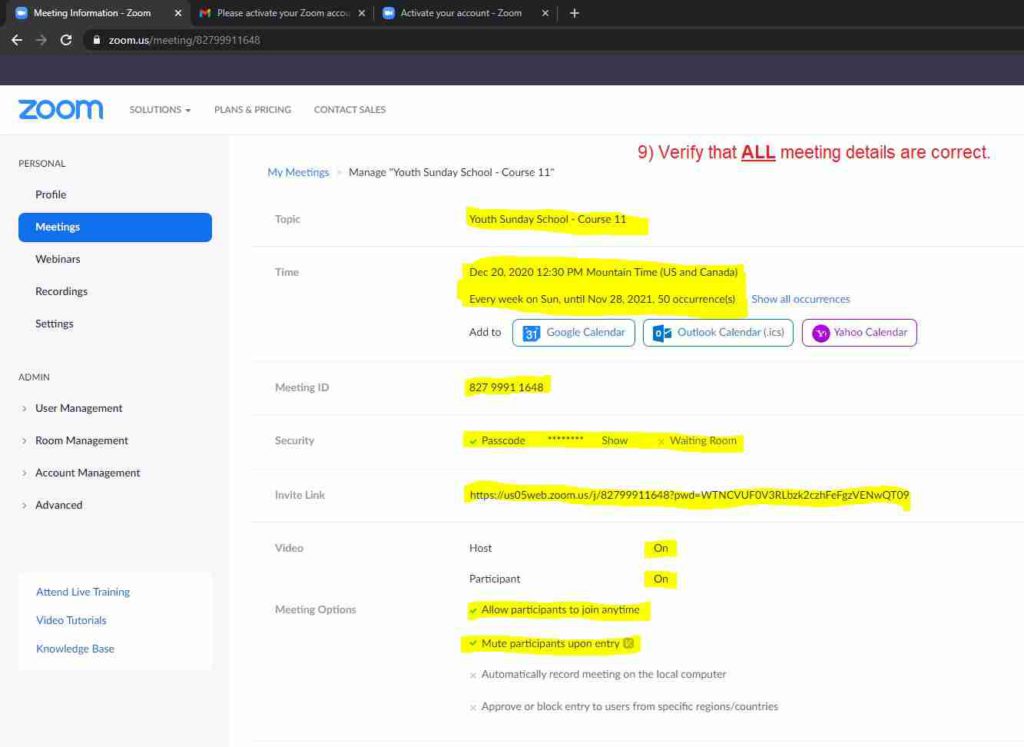Image resolution: width=1024 pixels, height=747 pixels.
Task: Open Webinars in the sidebar
Action: [x=57, y=259]
